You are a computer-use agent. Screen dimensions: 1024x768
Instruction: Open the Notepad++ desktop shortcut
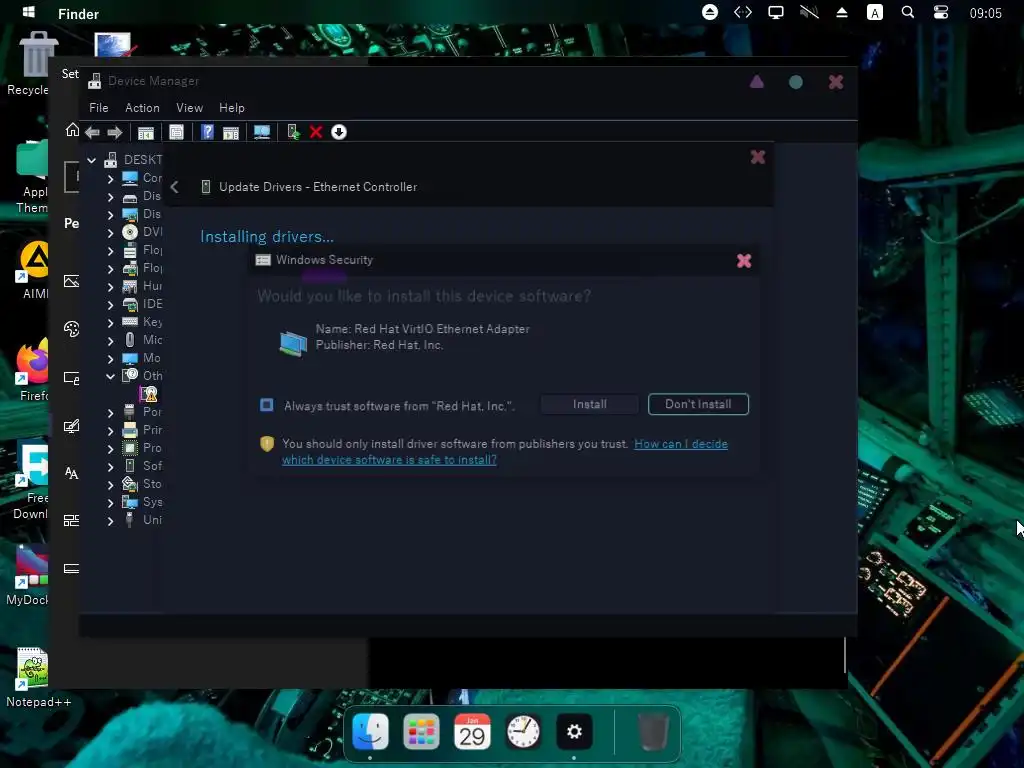[x=38, y=678]
